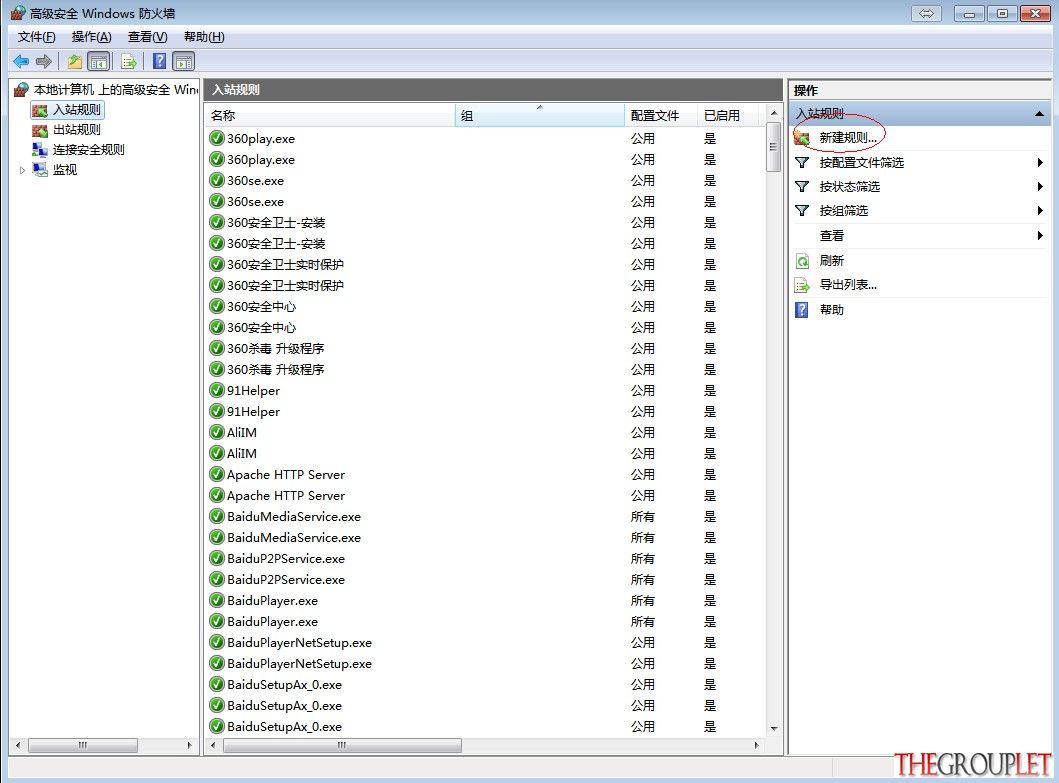The height and width of the screenshot is (783, 1059).
Task: Go forward with the toolbar right arrow
Action: pos(44,61)
